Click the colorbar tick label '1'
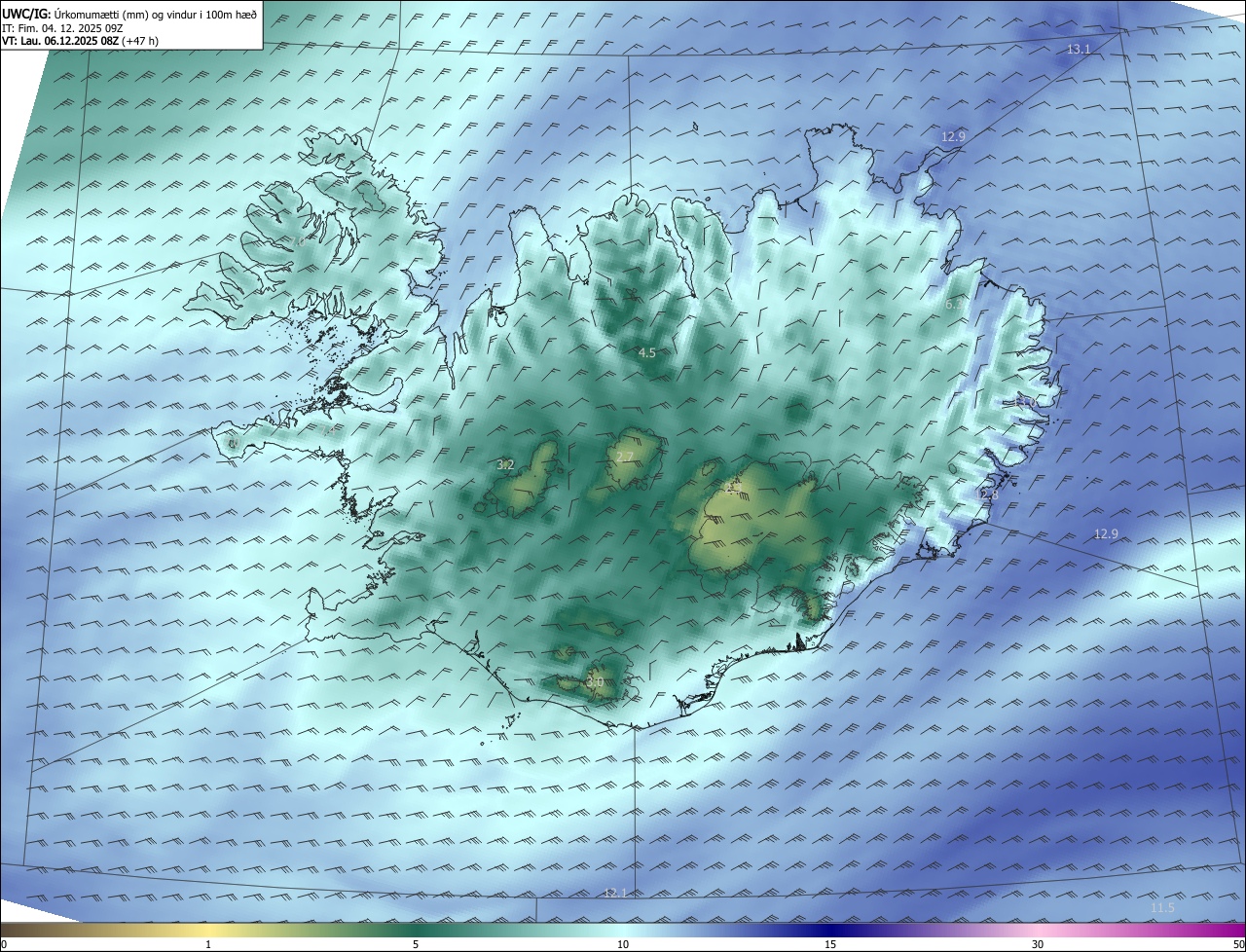The width and height of the screenshot is (1246, 952). click(x=208, y=944)
